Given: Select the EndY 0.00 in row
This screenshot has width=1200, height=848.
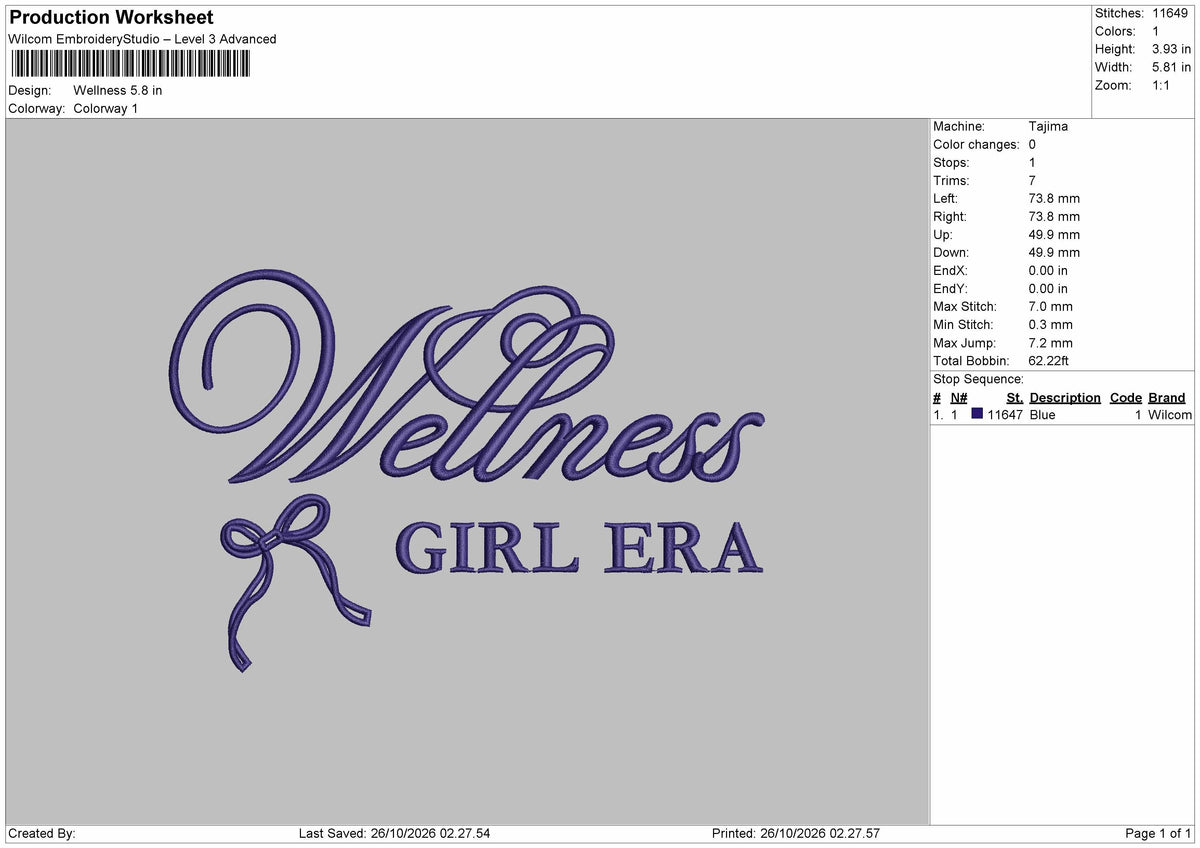Looking at the screenshot, I should (1001, 288).
